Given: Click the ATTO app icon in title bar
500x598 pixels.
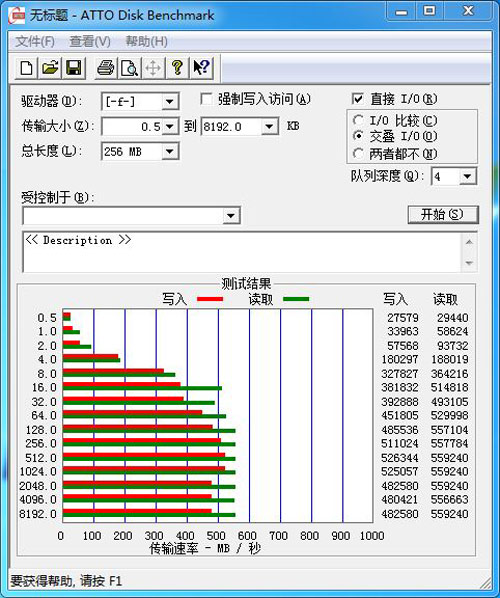Looking at the screenshot, I should coord(16,15).
